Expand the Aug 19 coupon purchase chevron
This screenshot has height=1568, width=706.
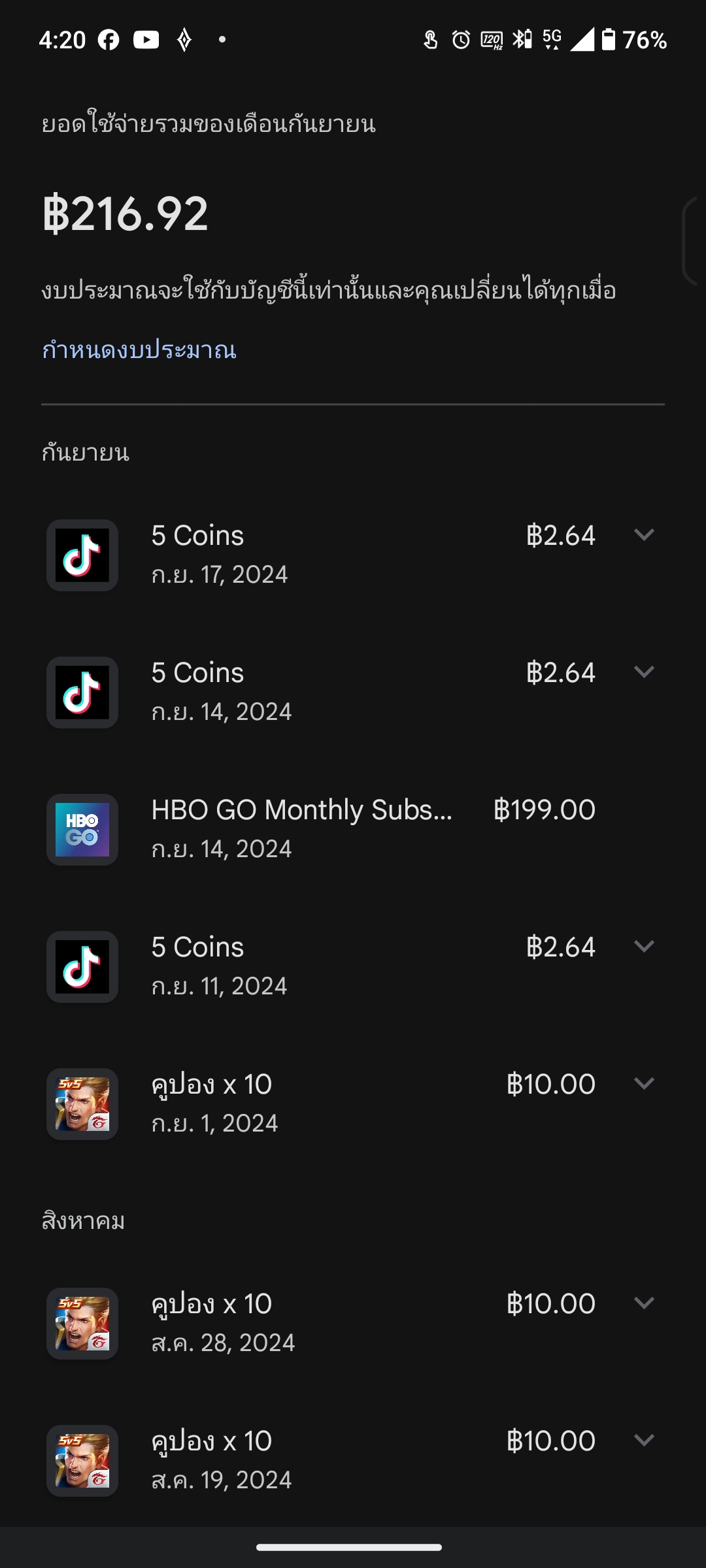tap(644, 1441)
